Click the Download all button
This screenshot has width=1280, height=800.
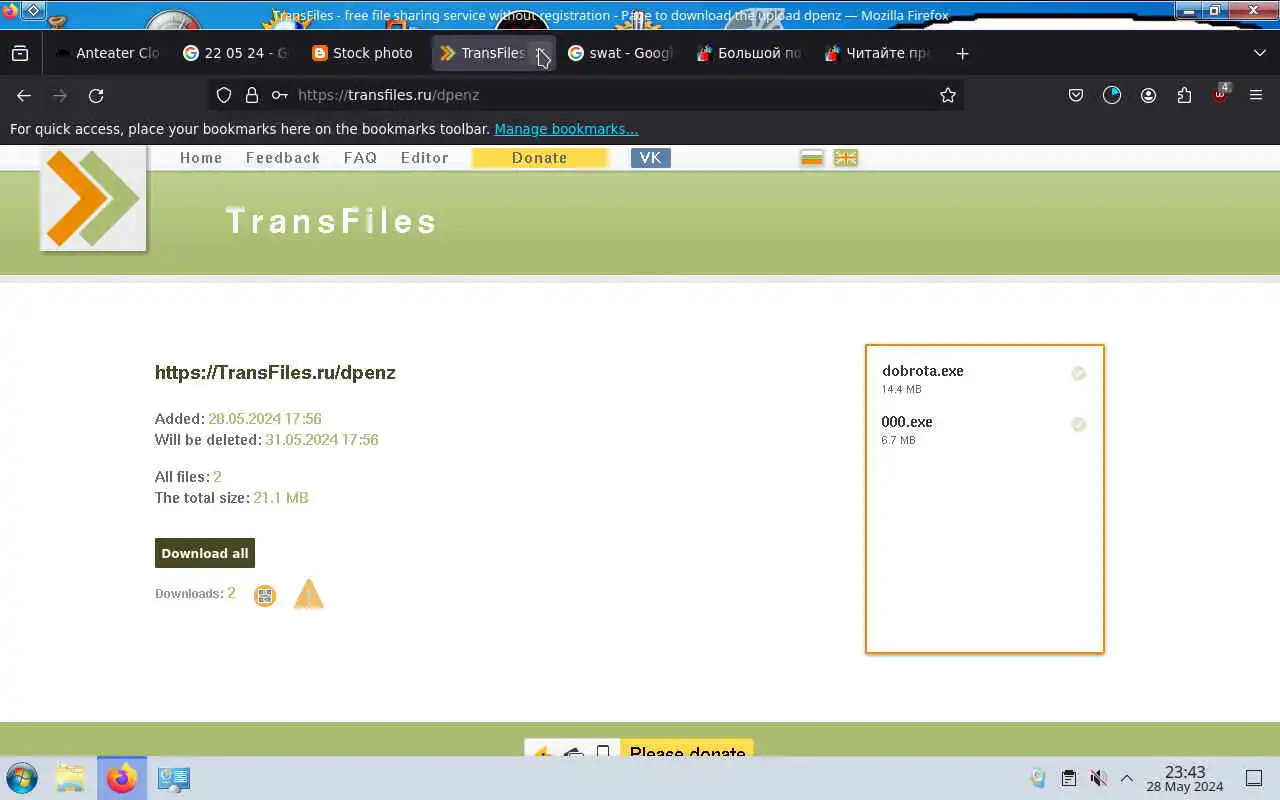coord(205,553)
